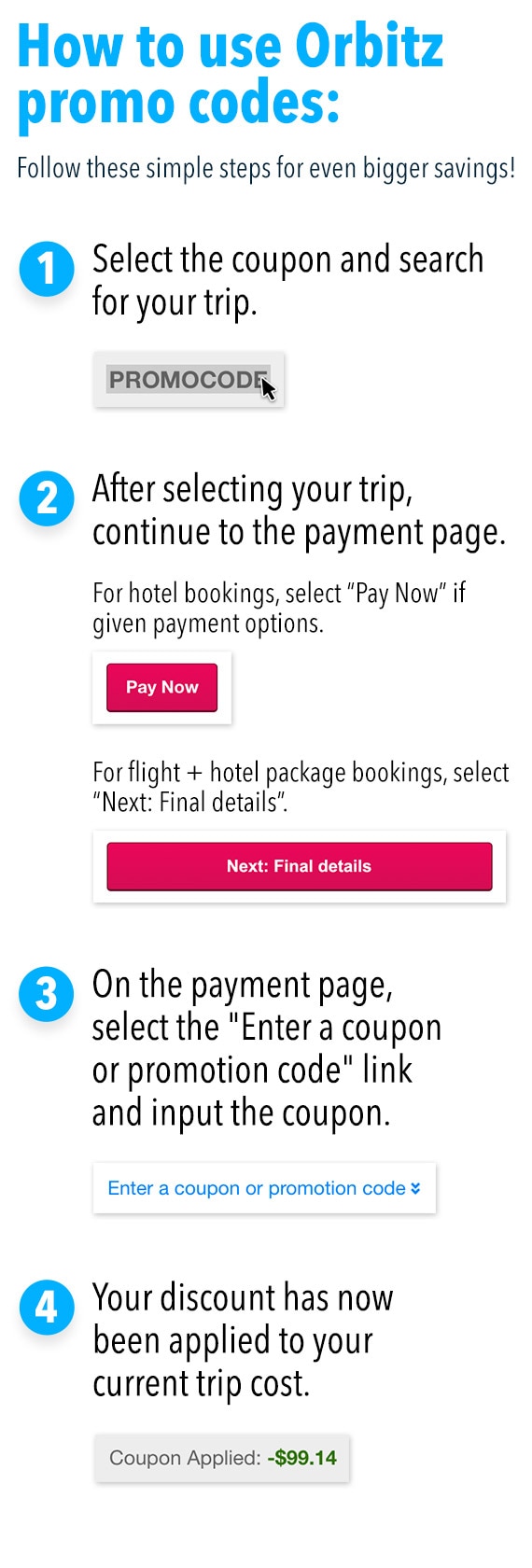Click the step 3 number circle icon
The width and height of the screenshot is (532, 1568).
coord(47,994)
